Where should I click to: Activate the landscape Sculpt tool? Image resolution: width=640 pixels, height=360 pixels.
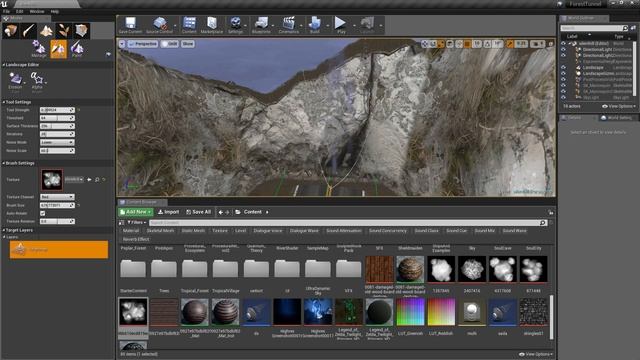(x=58, y=49)
